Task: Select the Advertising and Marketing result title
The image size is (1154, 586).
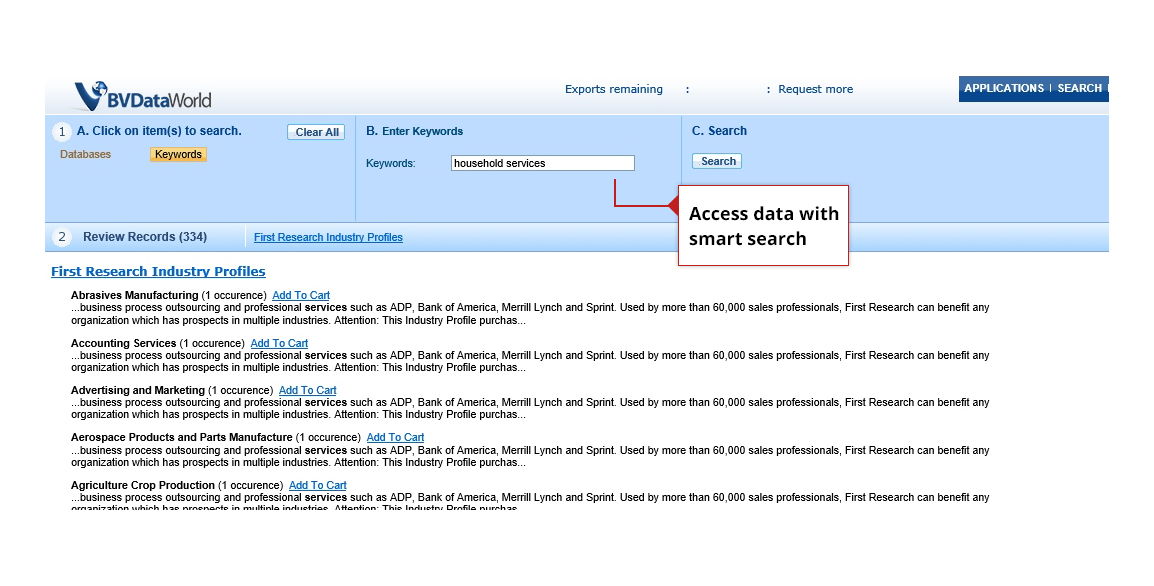Action: click(x=138, y=390)
